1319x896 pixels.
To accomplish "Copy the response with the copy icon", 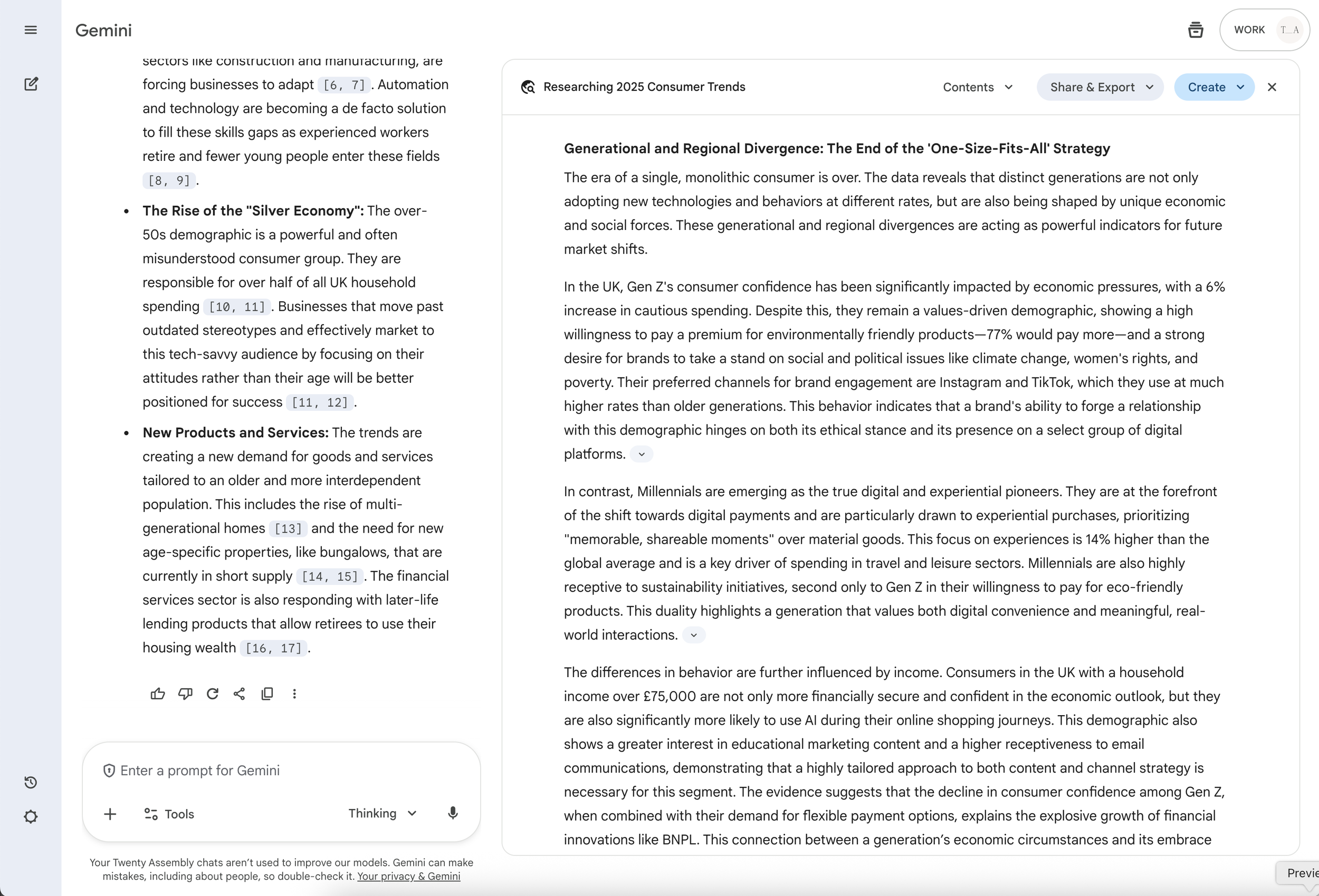I will 267,693.
